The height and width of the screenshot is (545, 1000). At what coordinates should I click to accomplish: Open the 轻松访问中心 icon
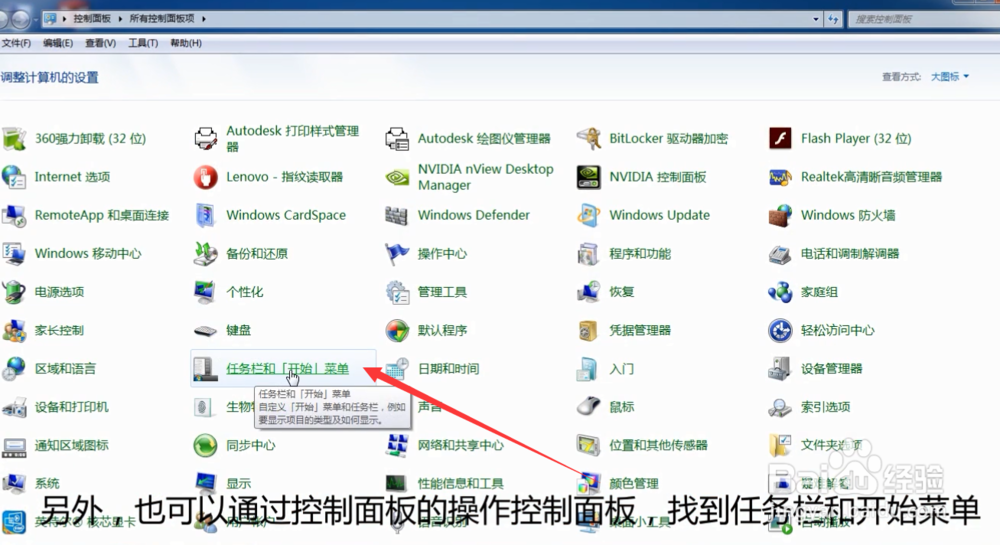click(x=780, y=330)
